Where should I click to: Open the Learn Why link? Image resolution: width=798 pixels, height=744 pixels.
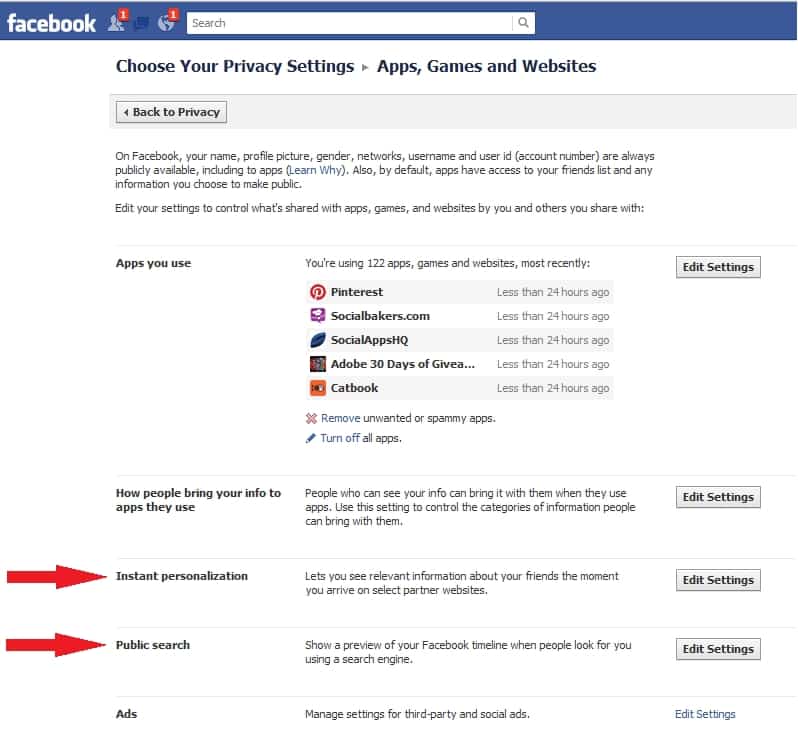317,170
